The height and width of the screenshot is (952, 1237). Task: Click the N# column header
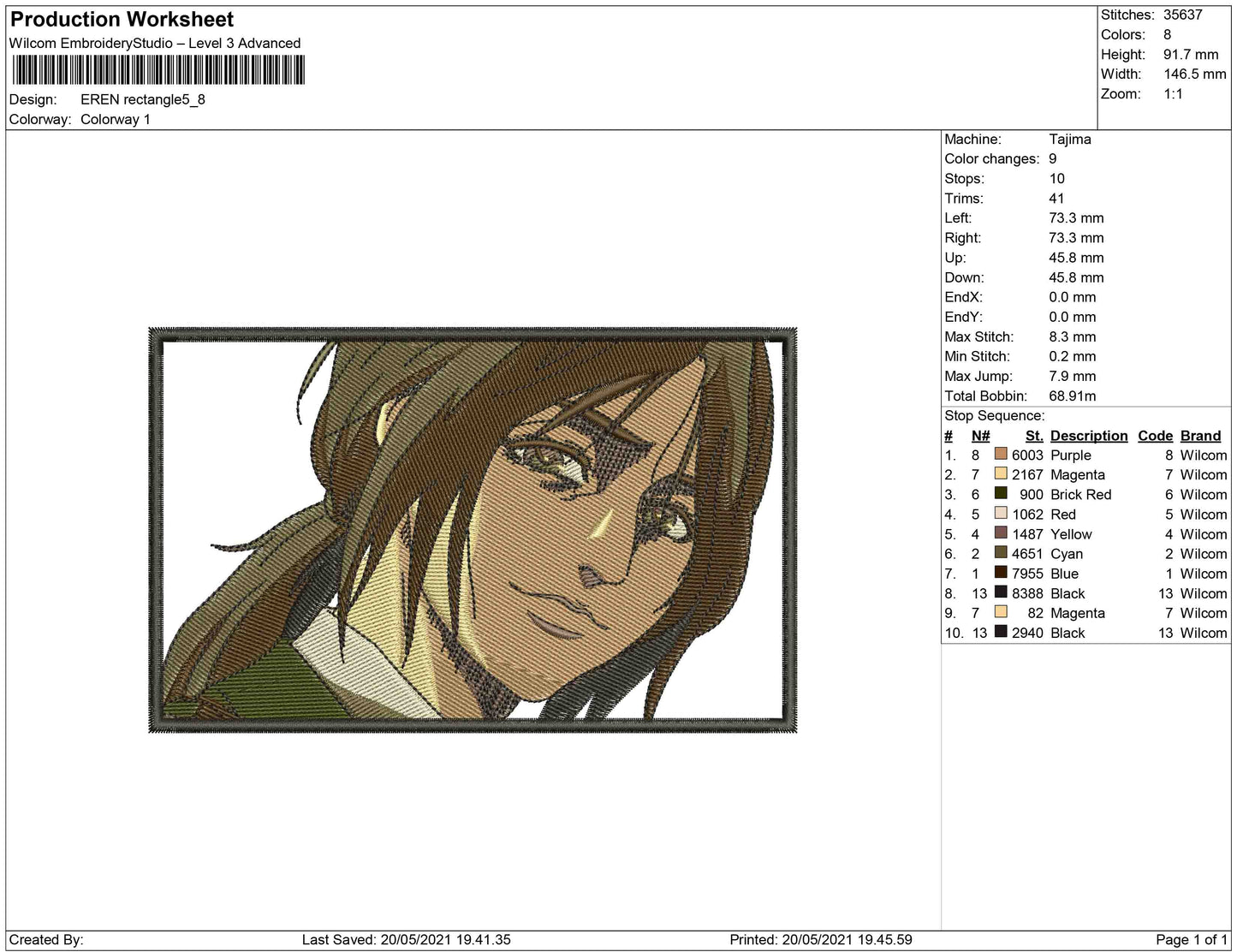click(980, 436)
